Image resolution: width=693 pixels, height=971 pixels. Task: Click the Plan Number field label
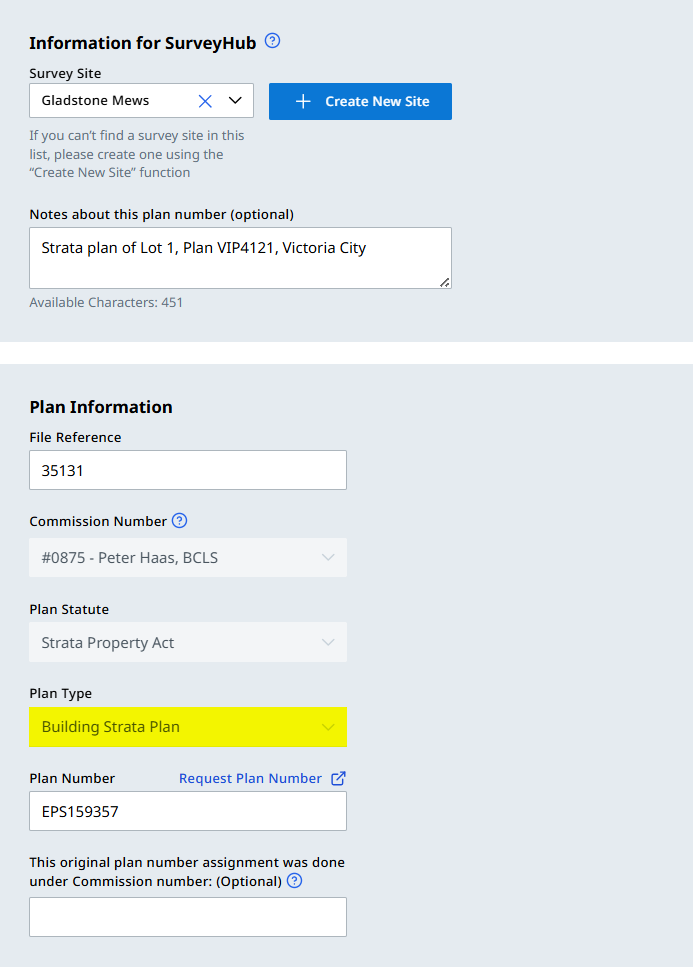point(72,778)
